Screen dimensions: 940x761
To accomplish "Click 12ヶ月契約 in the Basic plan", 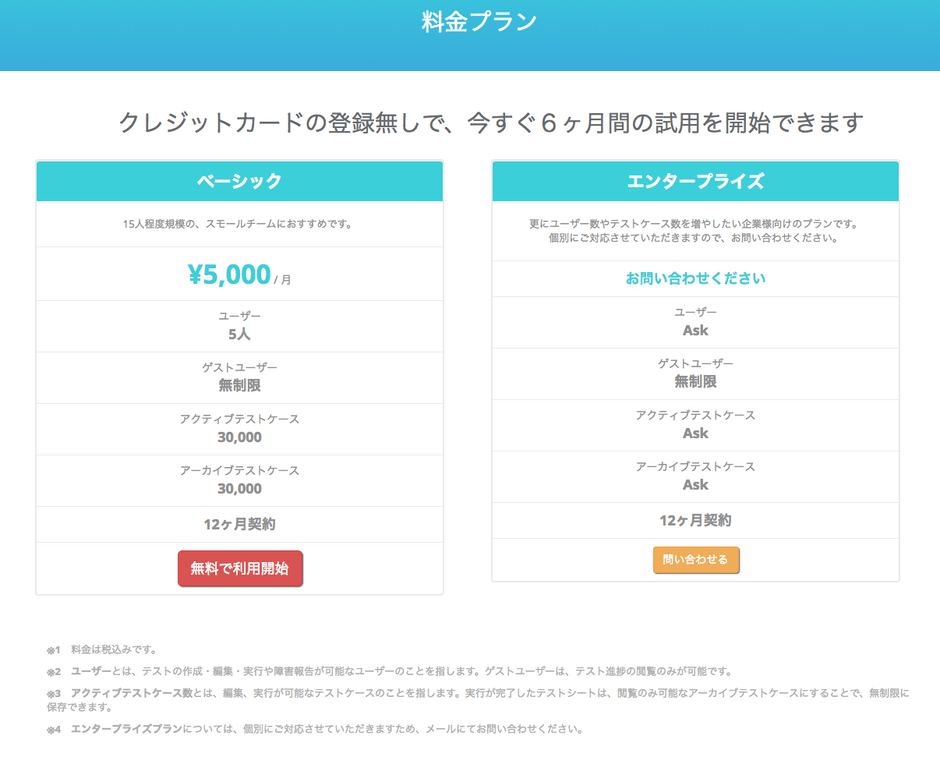I will 239,524.
